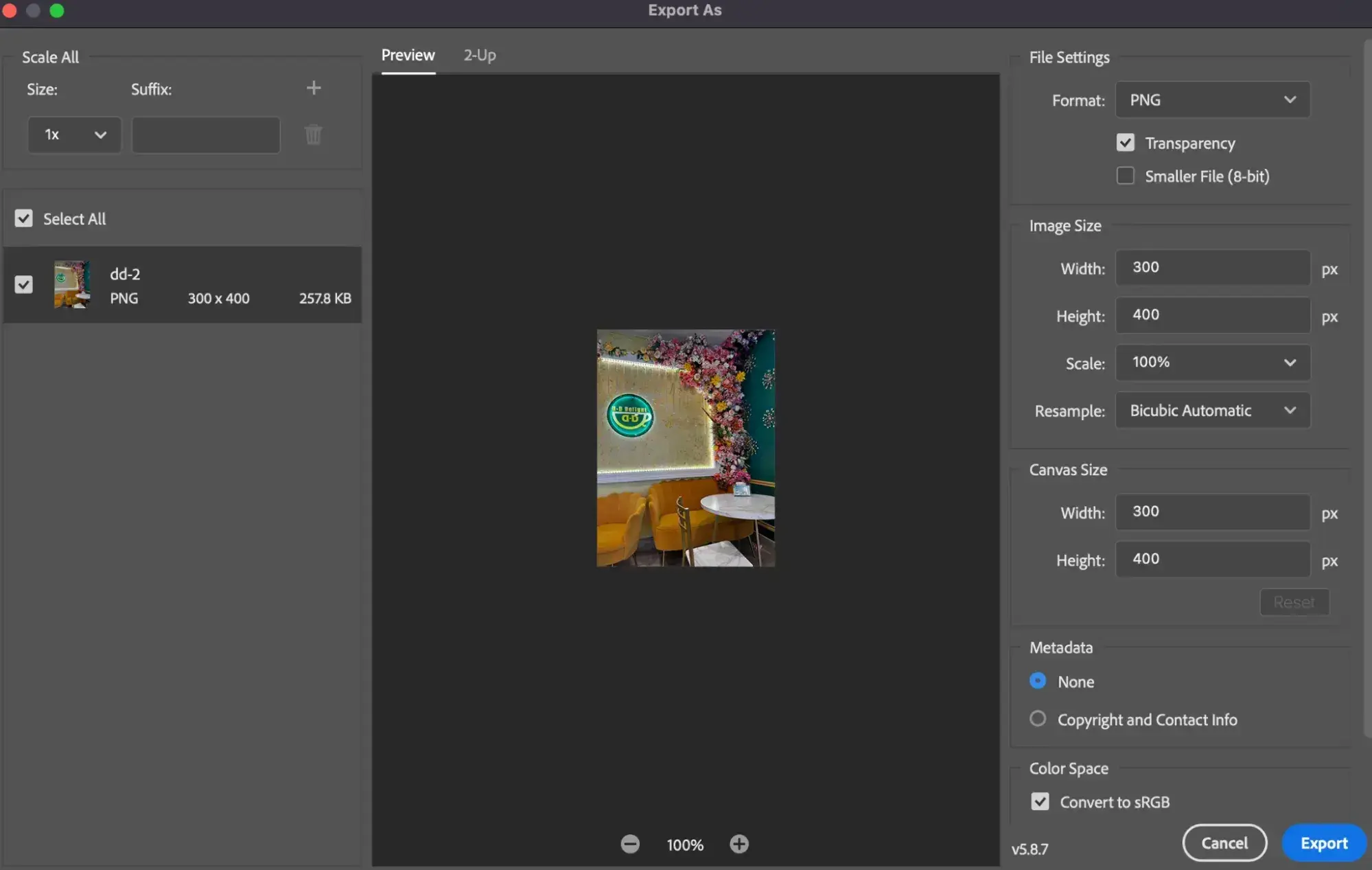
Task: Disable Convert to sRGB
Action: (1040, 801)
